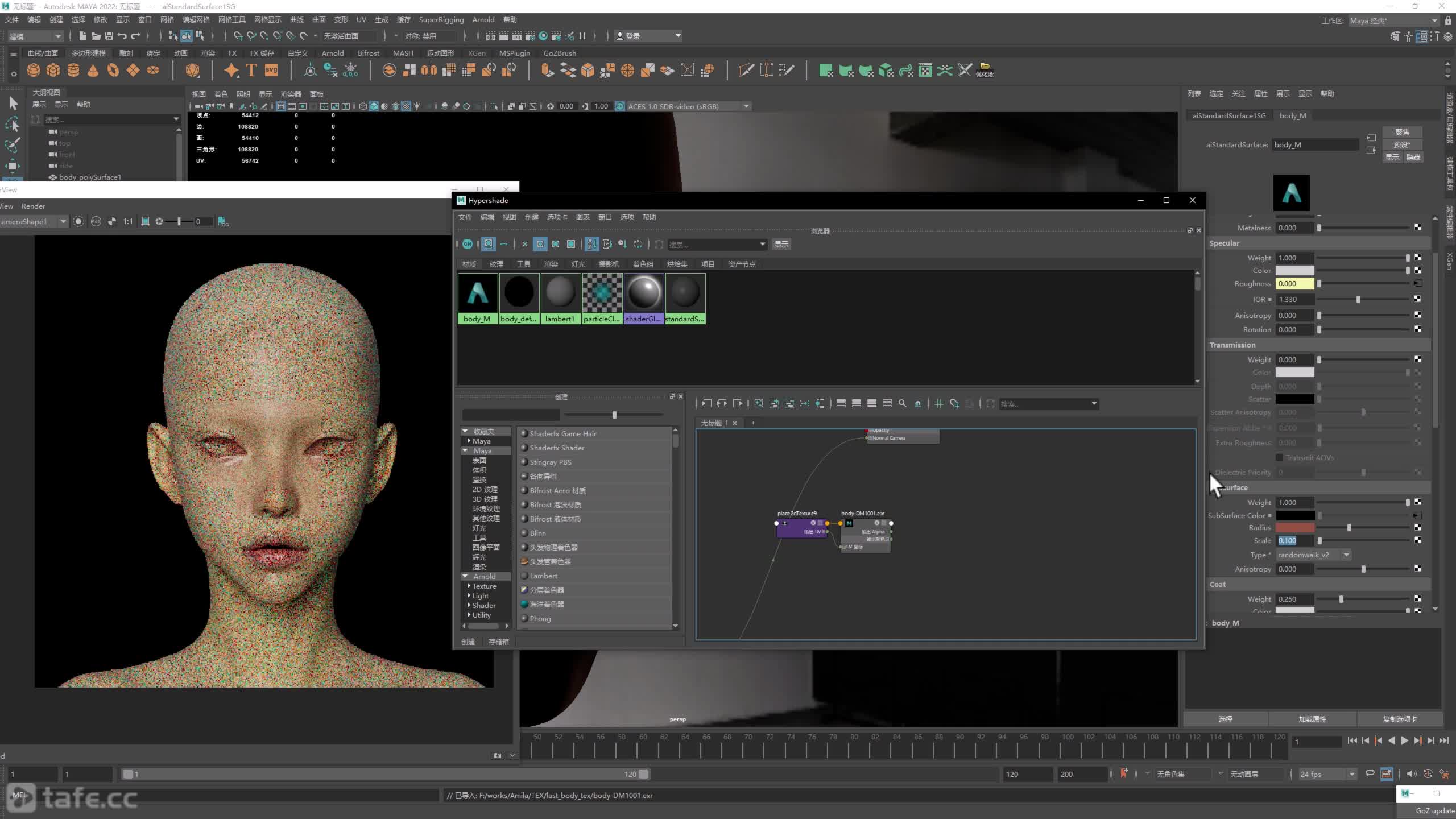This screenshot has width=1456, height=819.
Task: Create a polygon cone from the shelf
Action: [93, 70]
